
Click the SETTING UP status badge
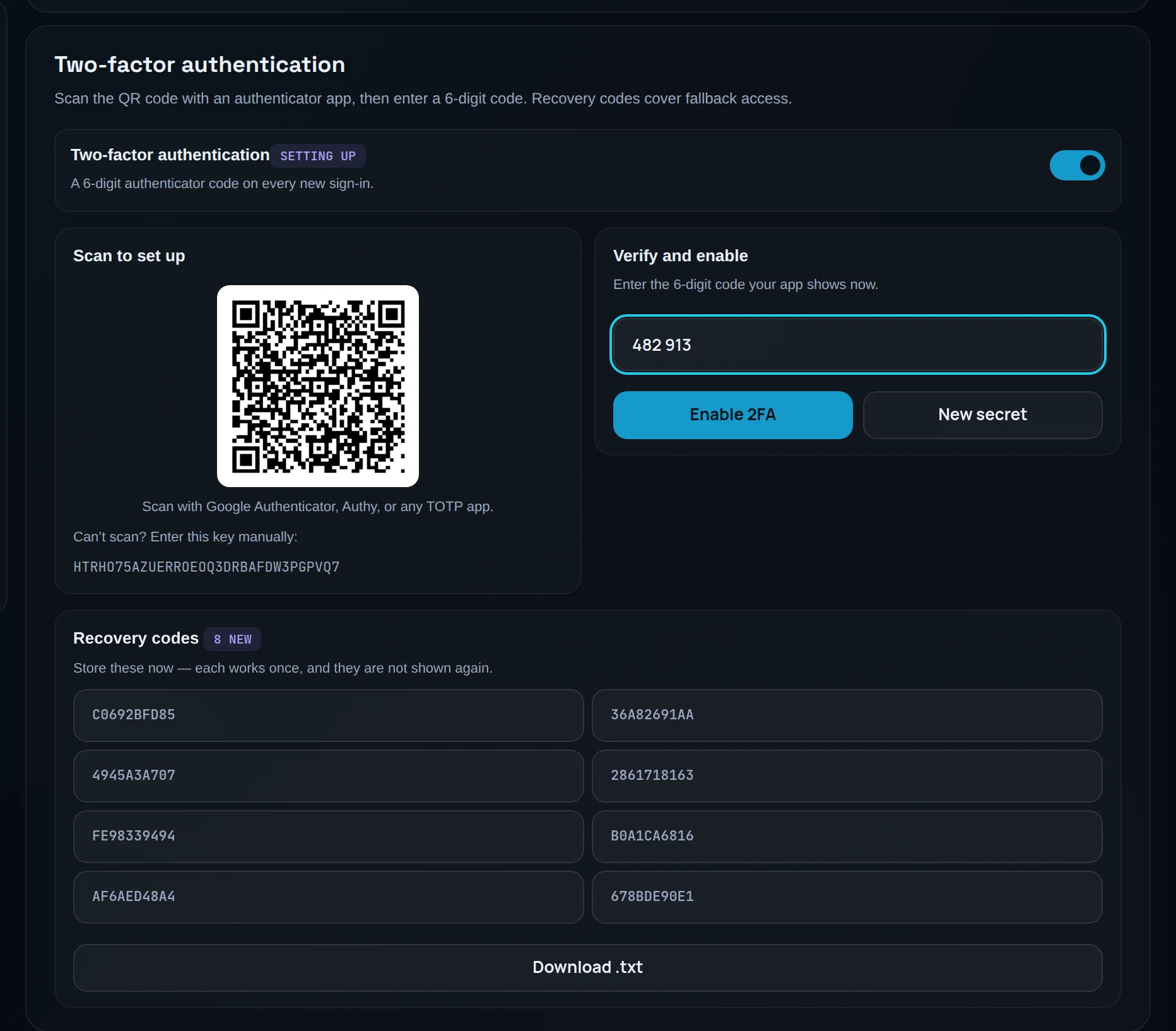(x=318, y=156)
